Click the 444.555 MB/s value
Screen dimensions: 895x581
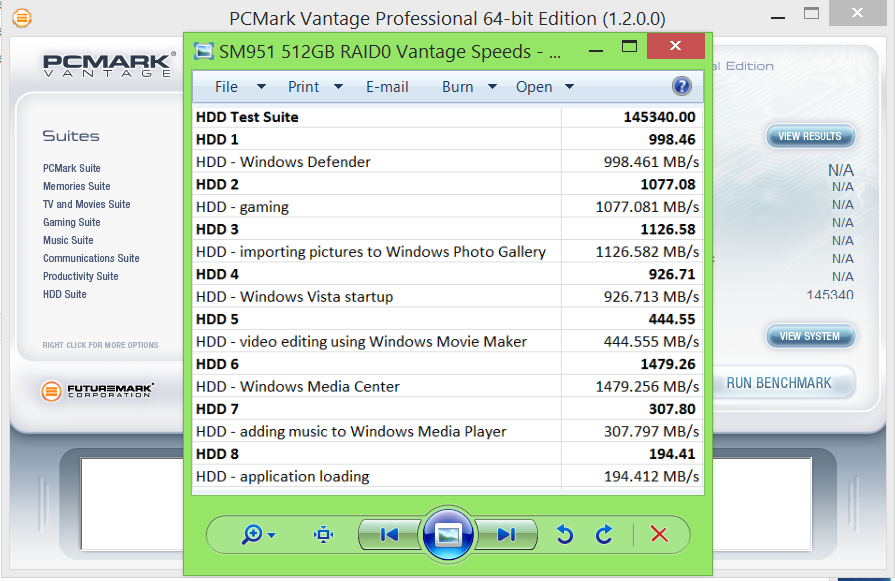pyautogui.click(x=651, y=342)
